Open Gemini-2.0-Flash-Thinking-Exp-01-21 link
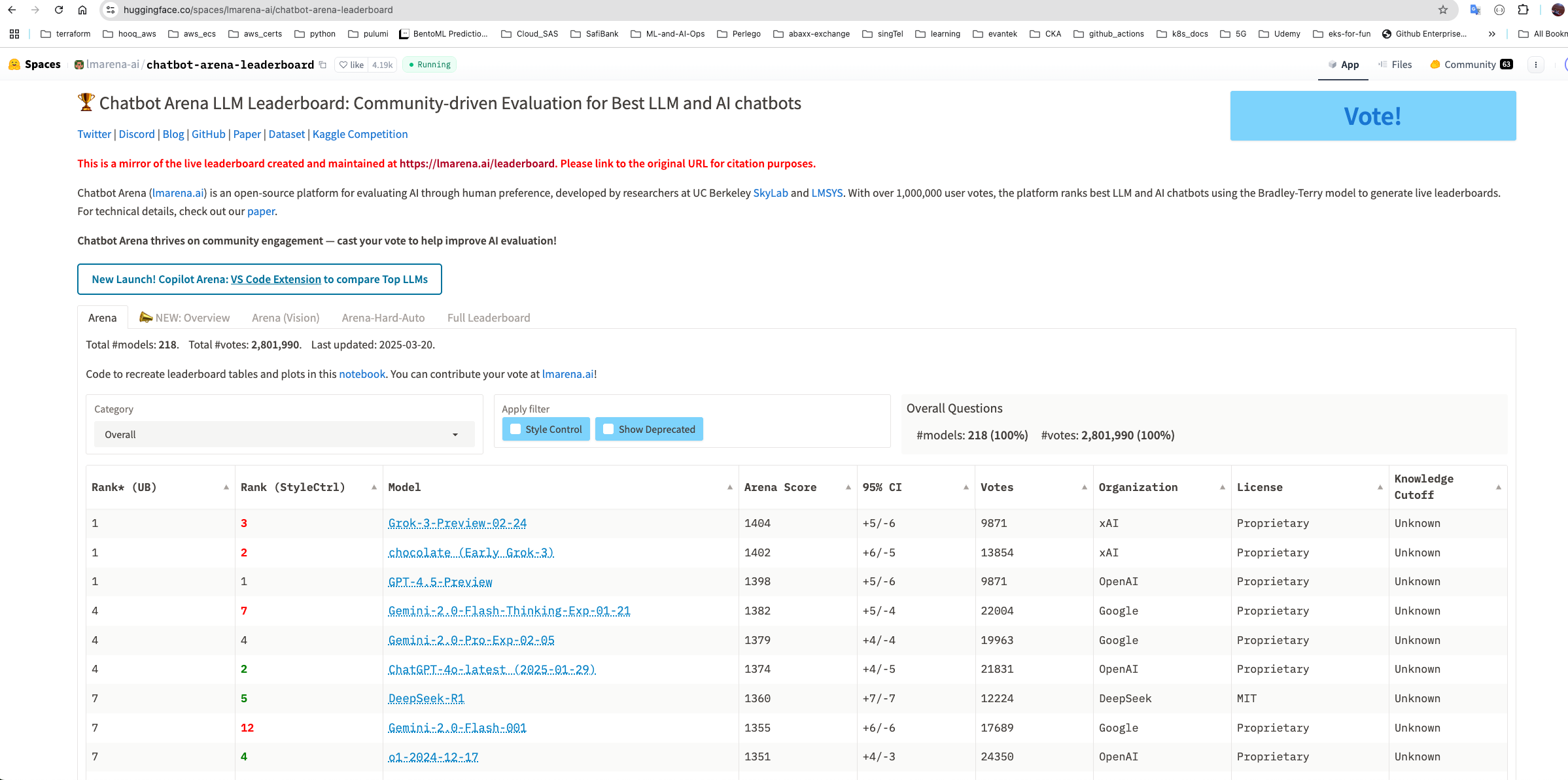 [509, 611]
